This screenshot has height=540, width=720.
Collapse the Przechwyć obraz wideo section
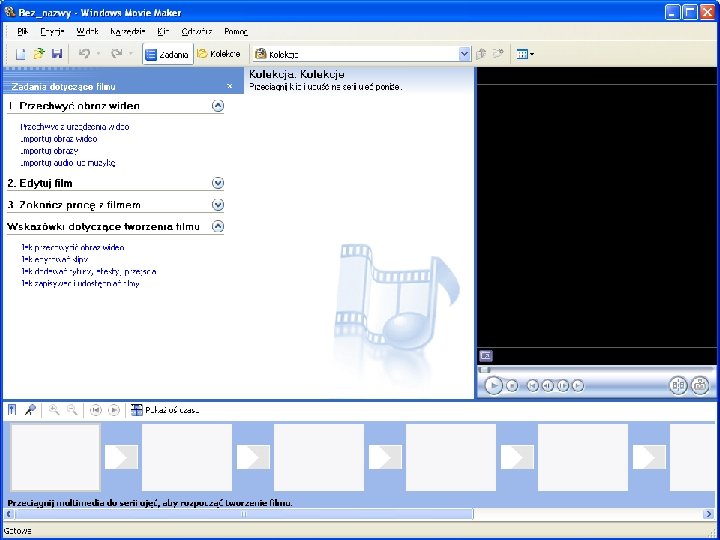click(218, 106)
